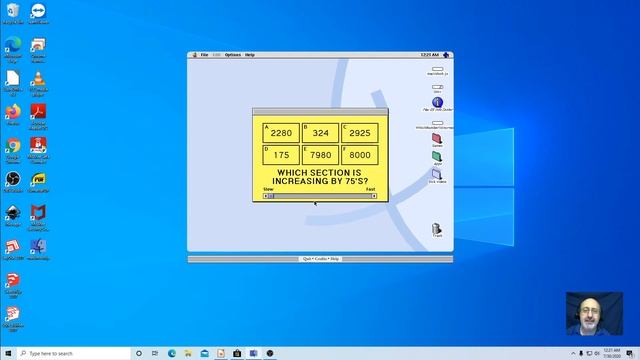Open the Apple menu in the emulator
Image resolution: width=640 pixels, height=360 pixels.
[x=195, y=55]
